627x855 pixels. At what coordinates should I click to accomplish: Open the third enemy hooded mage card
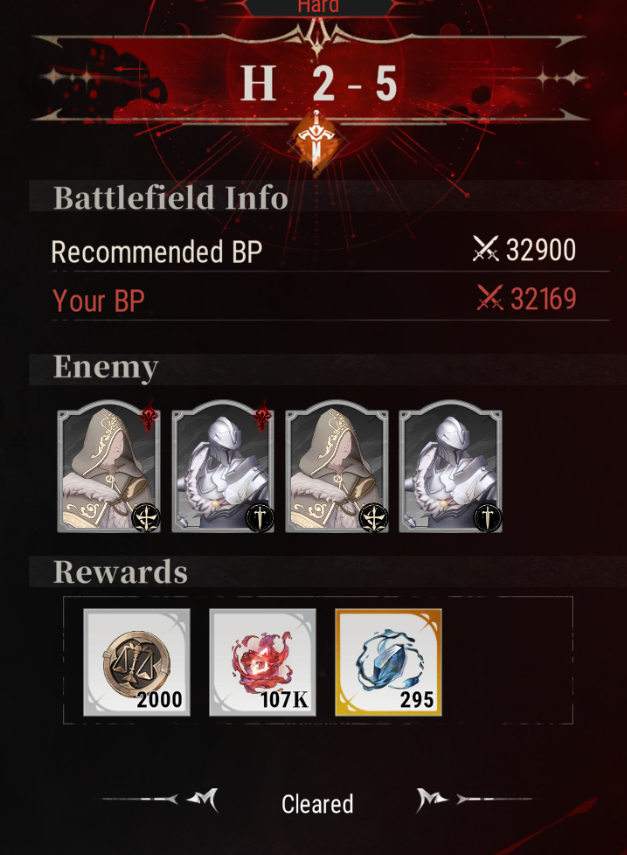[x=337, y=466]
